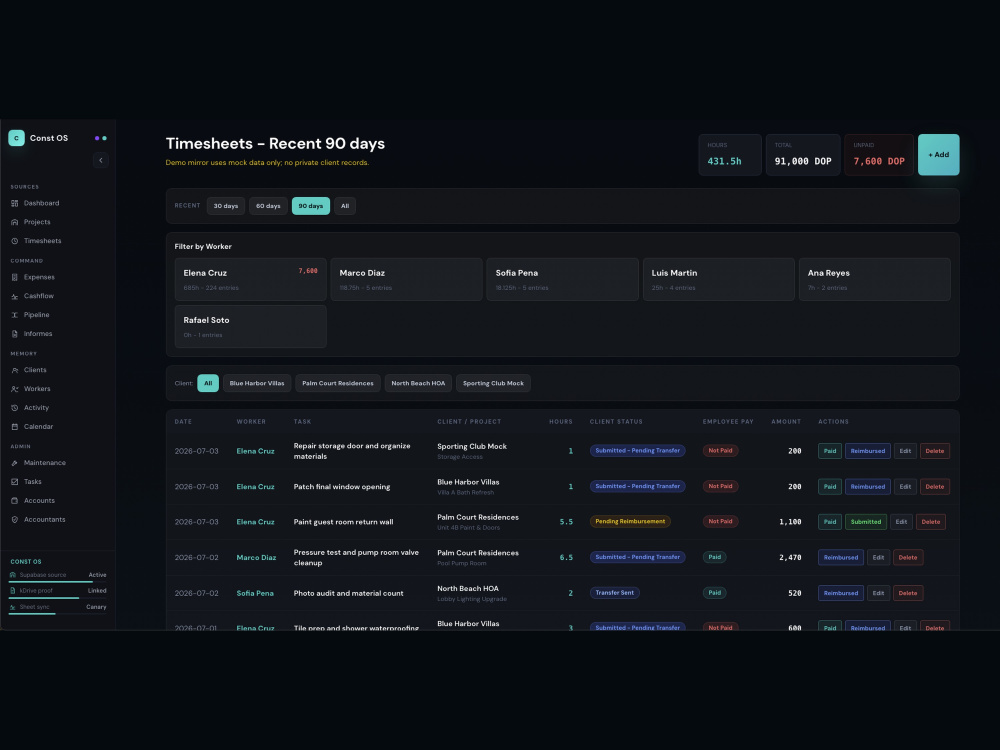1000x750 pixels.
Task: Select the Workers icon
Action: 15,389
